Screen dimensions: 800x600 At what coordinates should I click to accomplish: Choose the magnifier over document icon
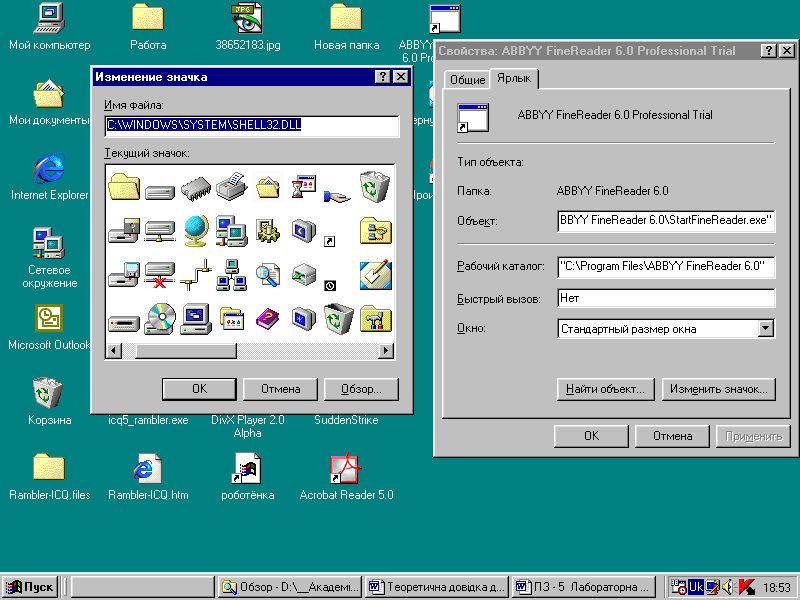[x=268, y=276]
